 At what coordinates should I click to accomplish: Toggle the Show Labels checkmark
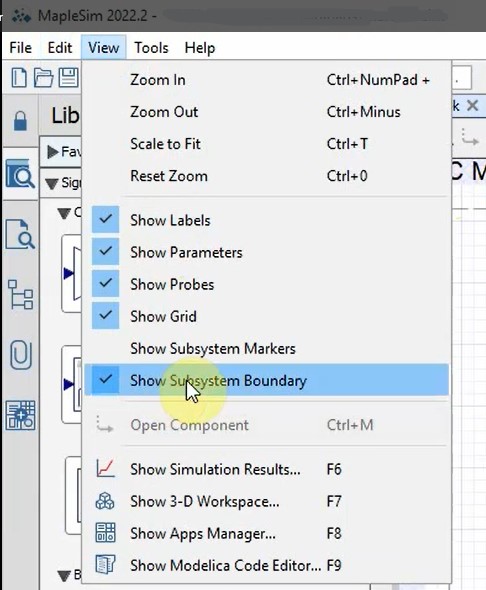(x=106, y=219)
